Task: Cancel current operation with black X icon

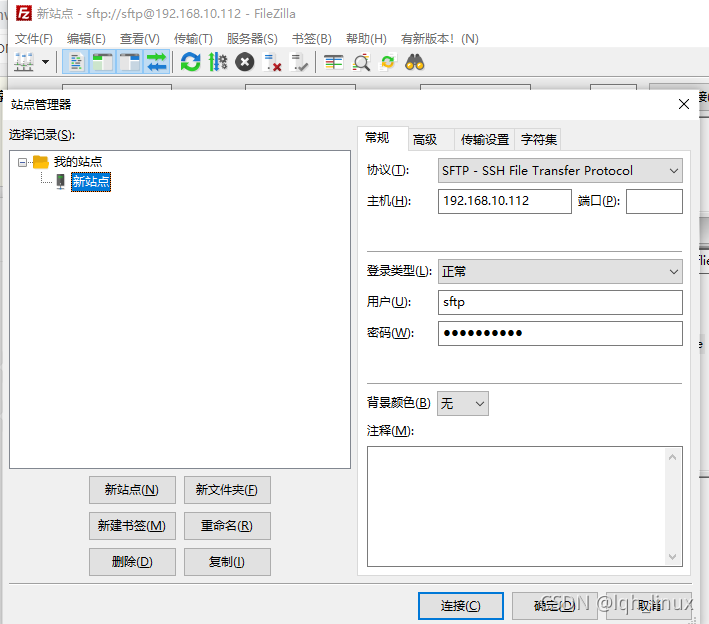Action: [x=245, y=62]
